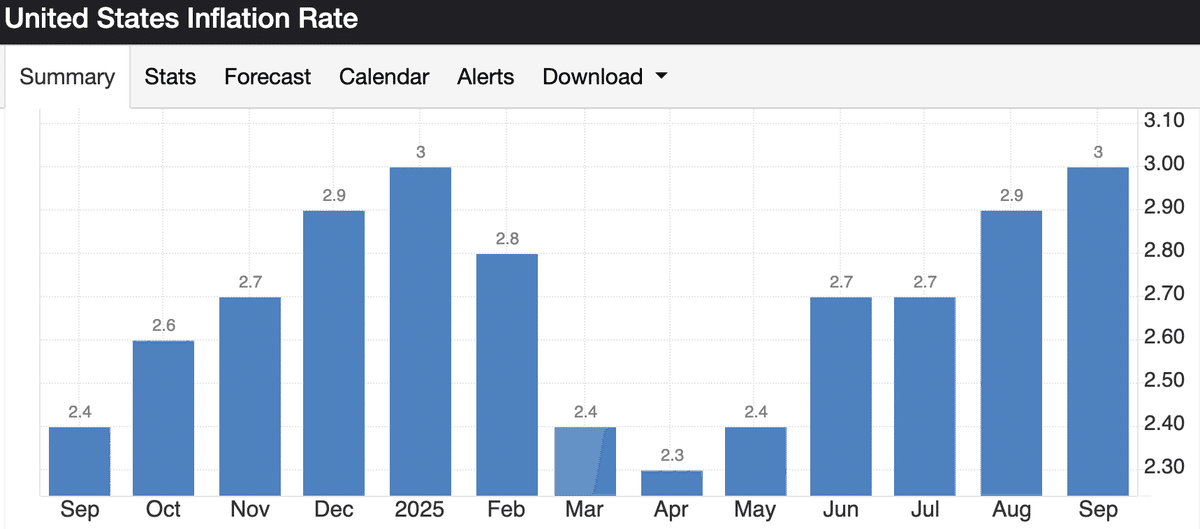Select the Aug bar showing 2.9
Screen dimensions: 1200x529
click(1013, 352)
